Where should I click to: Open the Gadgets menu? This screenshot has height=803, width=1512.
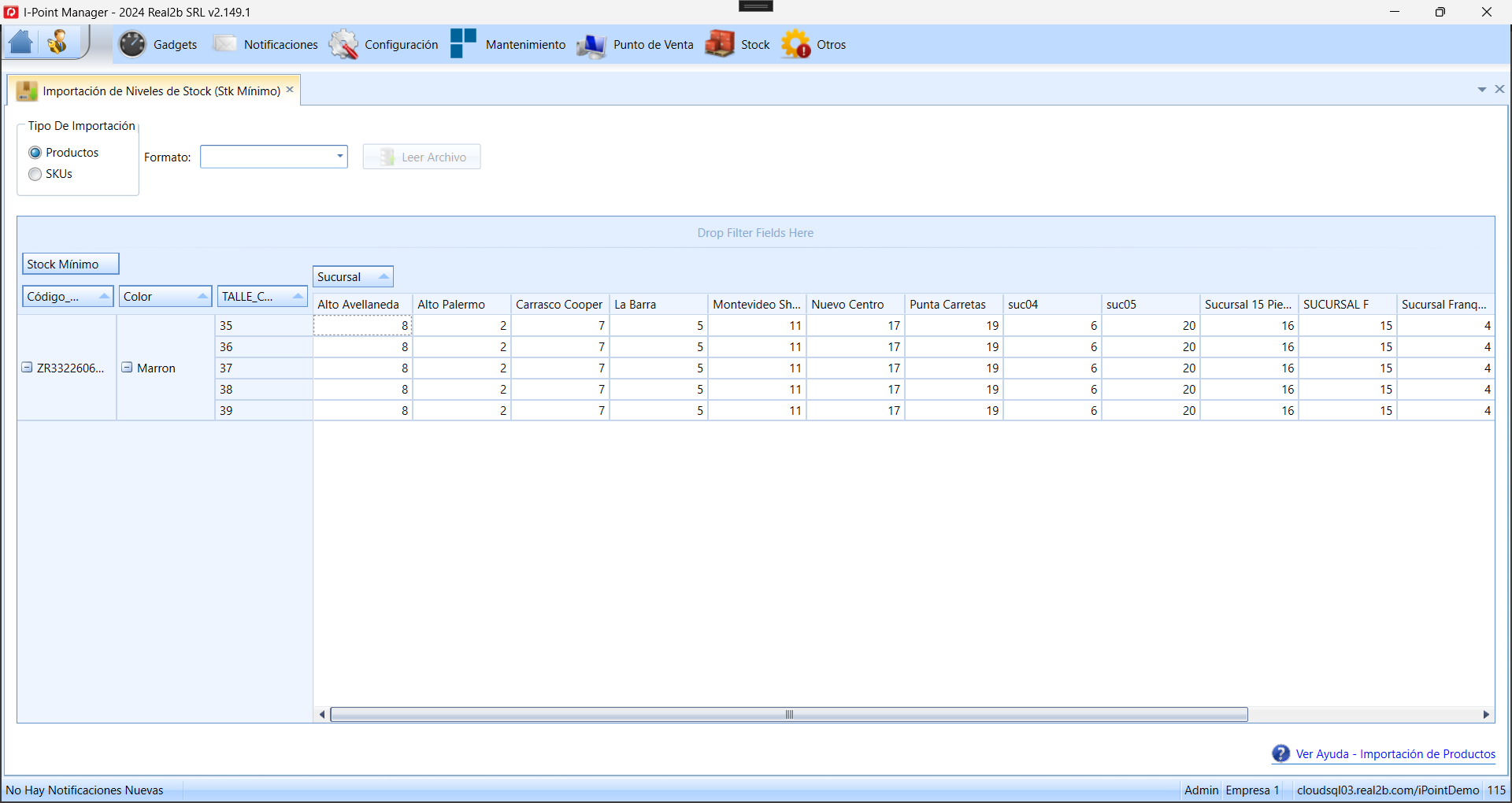pyautogui.click(x=176, y=45)
